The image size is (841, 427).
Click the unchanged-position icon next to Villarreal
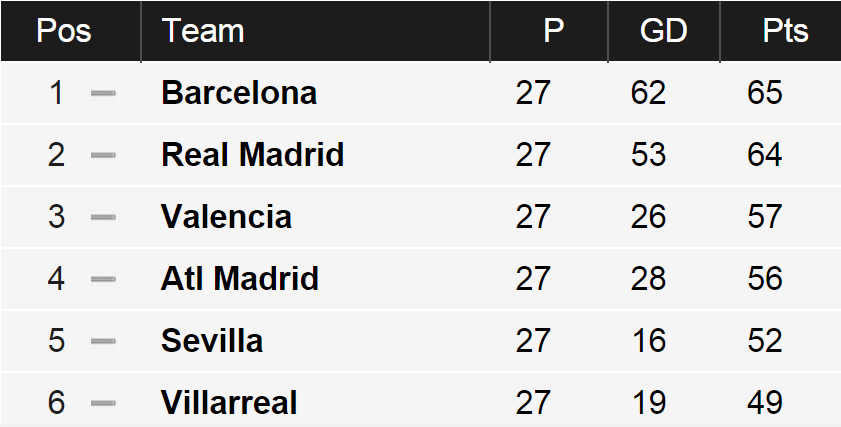click(103, 403)
